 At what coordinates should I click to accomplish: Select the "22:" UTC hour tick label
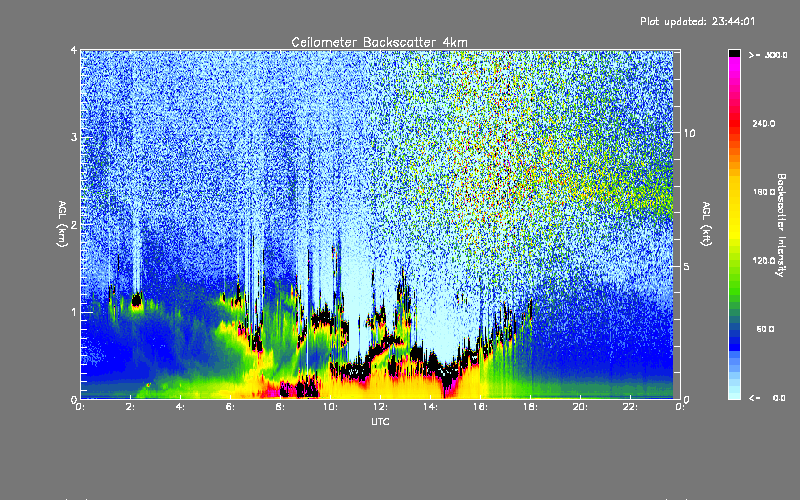point(631,407)
